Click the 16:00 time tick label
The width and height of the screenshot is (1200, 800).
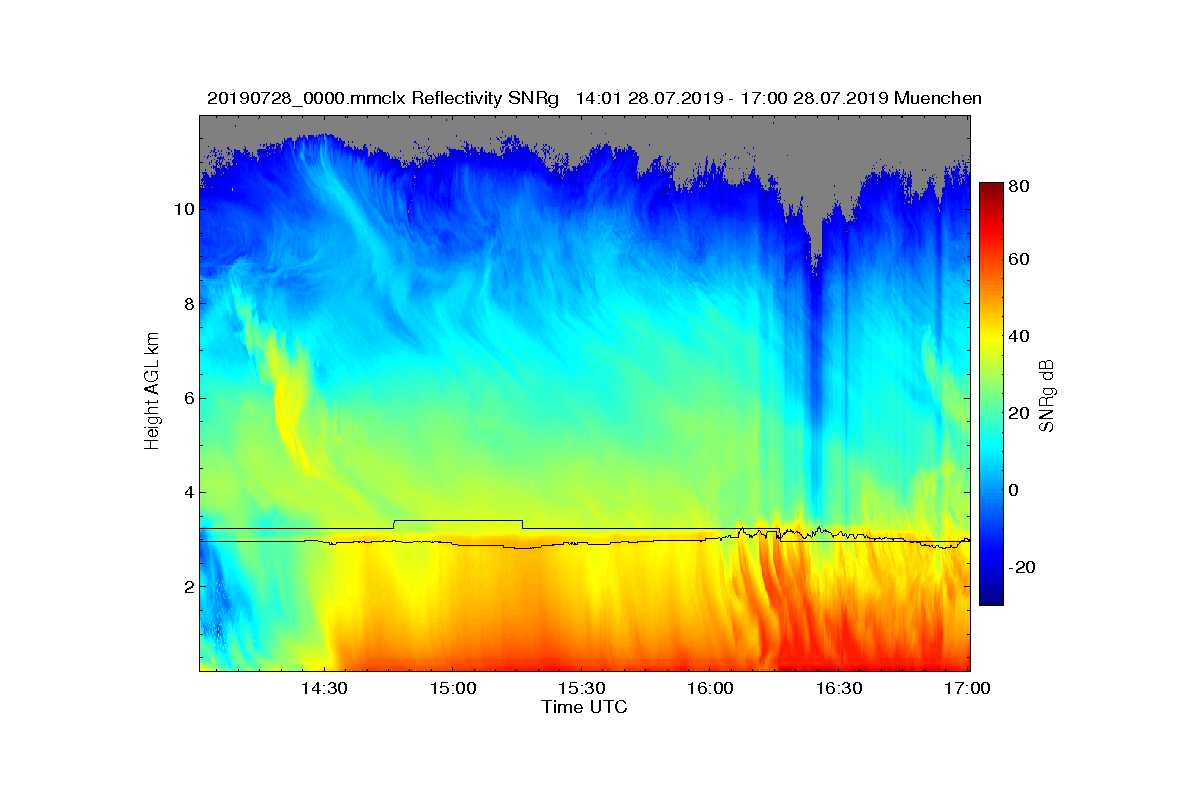pyautogui.click(x=710, y=689)
